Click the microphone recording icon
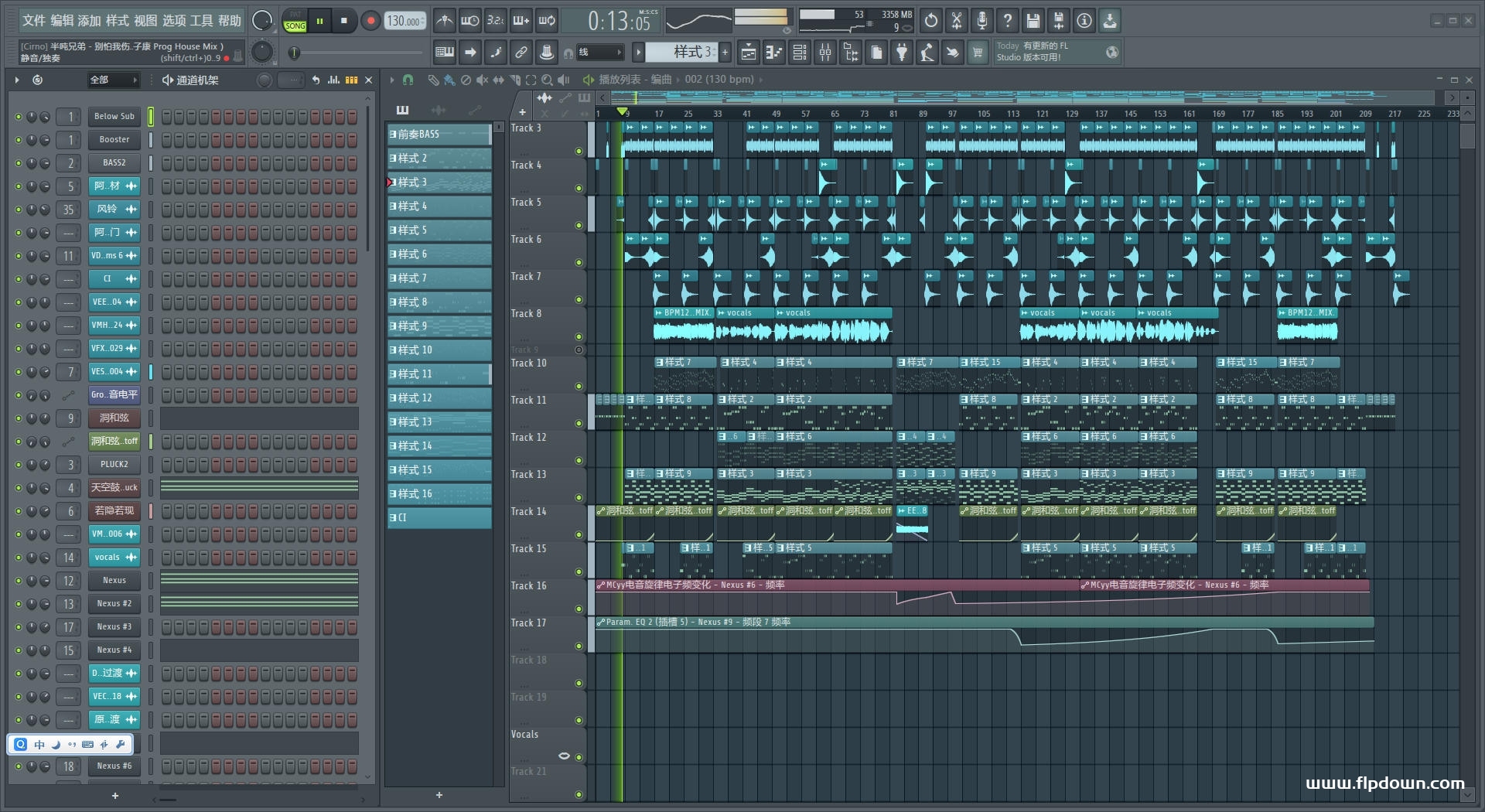The image size is (1485, 812). pyautogui.click(x=981, y=21)
